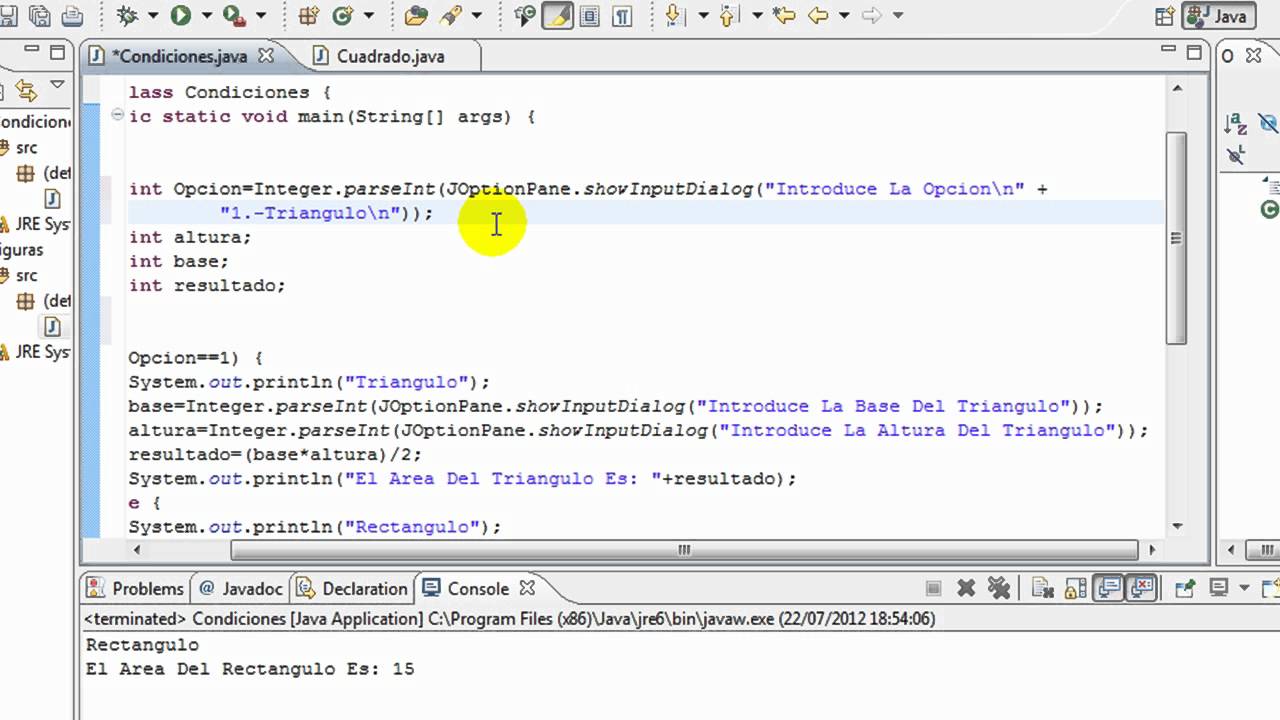Click Remove Launch X icon in Console
This screenshot has height=720, width=1280.
[966, 588]
